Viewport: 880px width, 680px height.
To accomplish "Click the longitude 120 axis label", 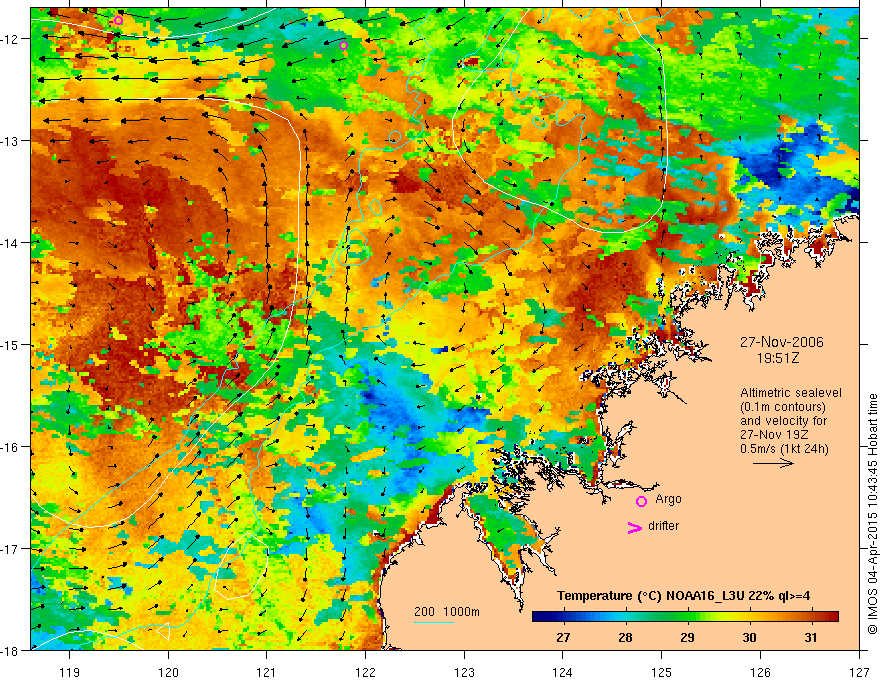I will click(x=168, y=672).
